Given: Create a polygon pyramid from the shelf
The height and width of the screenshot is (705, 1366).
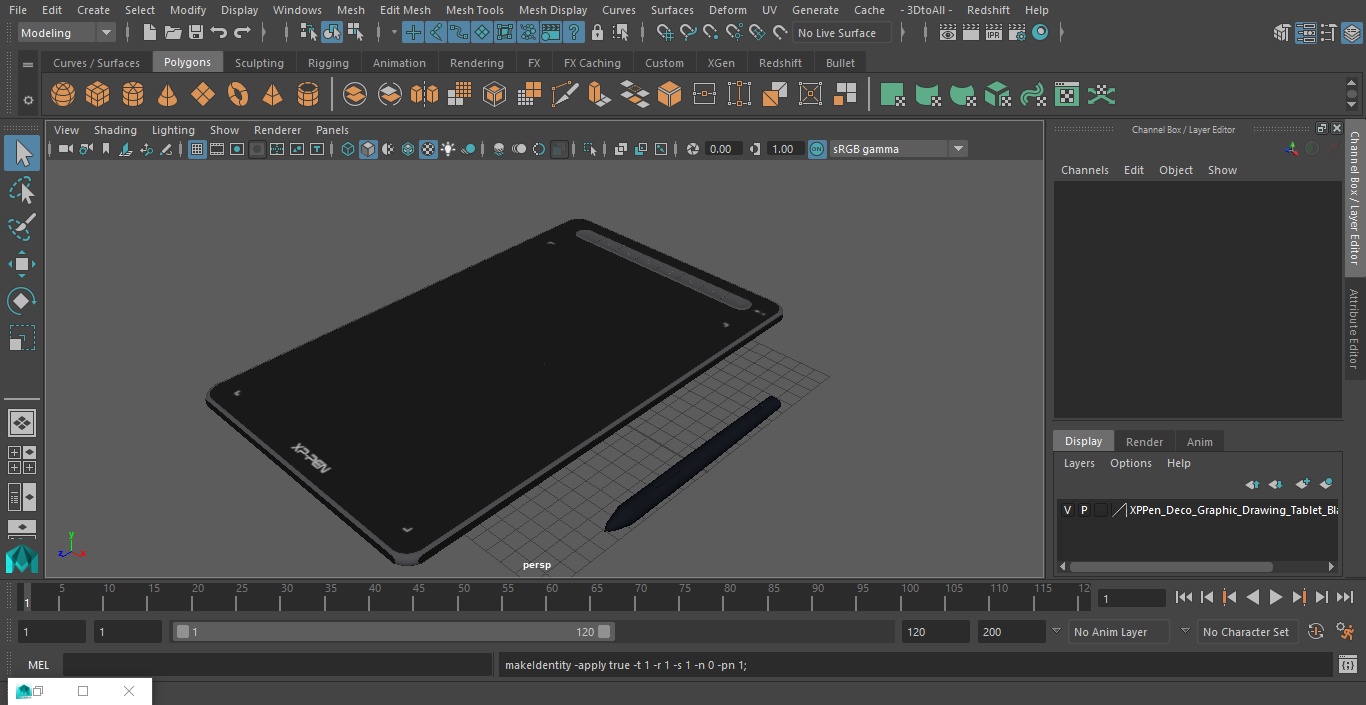Looking at the screenshot, I should tap(272, 95).
